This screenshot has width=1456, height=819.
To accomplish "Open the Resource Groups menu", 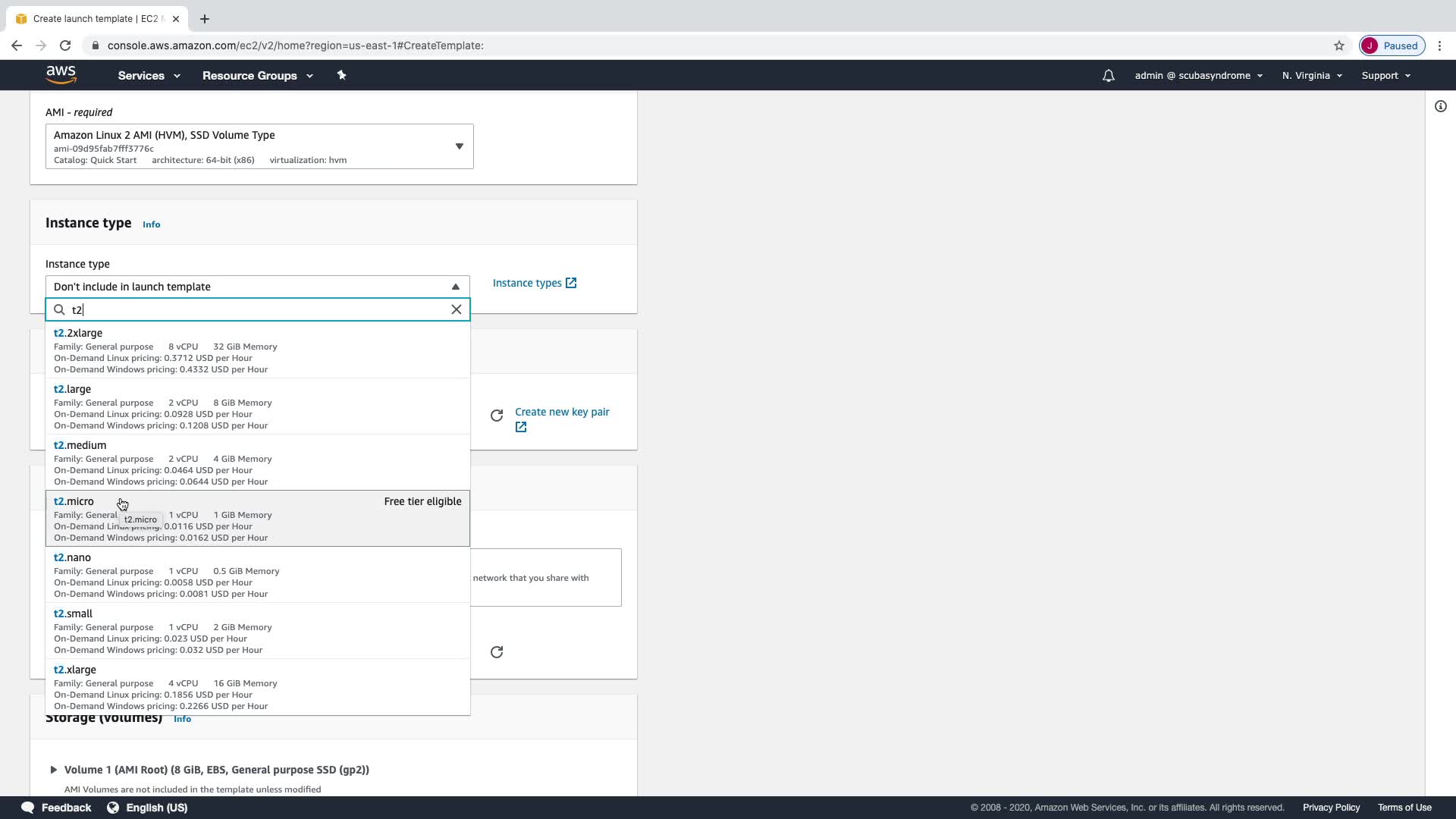I will click(257, 76).
